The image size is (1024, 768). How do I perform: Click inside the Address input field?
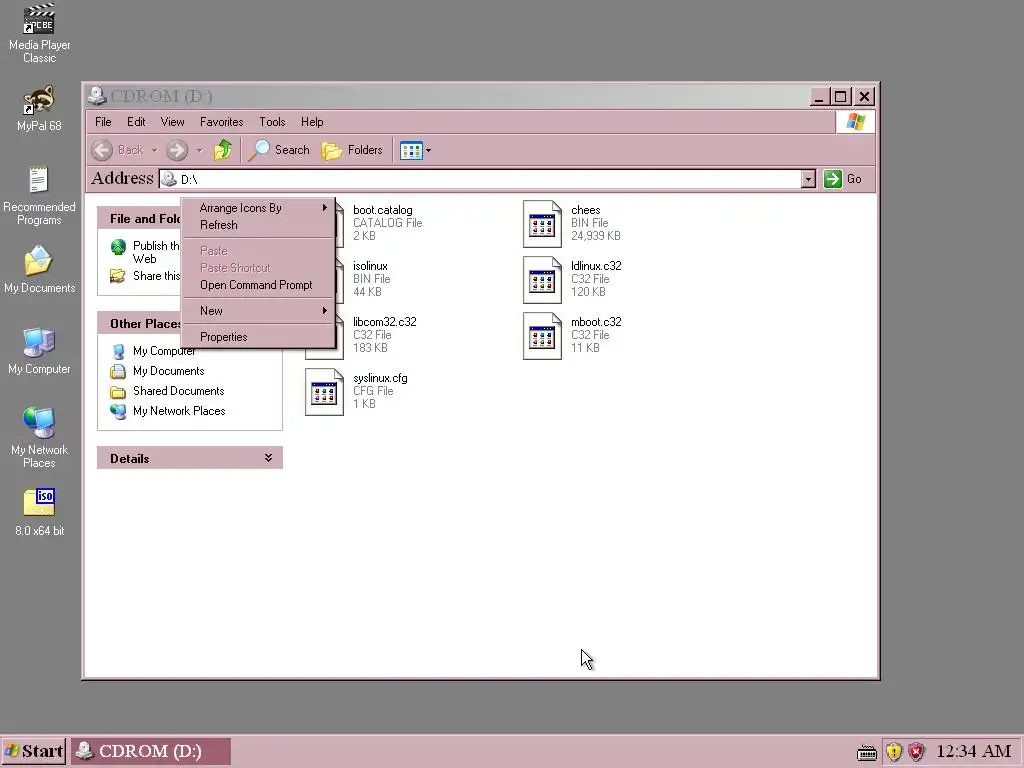tap(480, 179)
